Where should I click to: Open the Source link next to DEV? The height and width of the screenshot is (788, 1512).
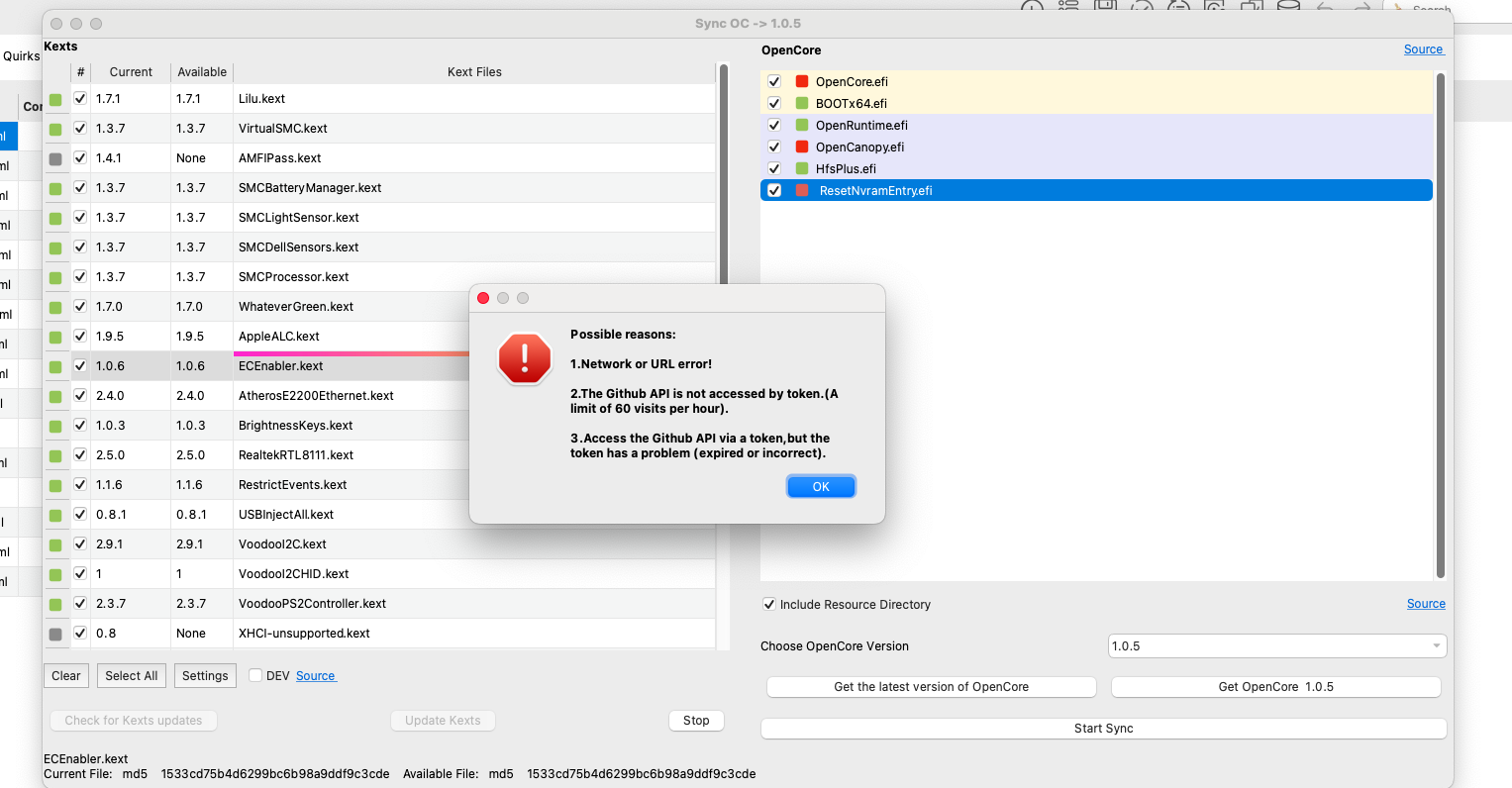coord(316,676)
